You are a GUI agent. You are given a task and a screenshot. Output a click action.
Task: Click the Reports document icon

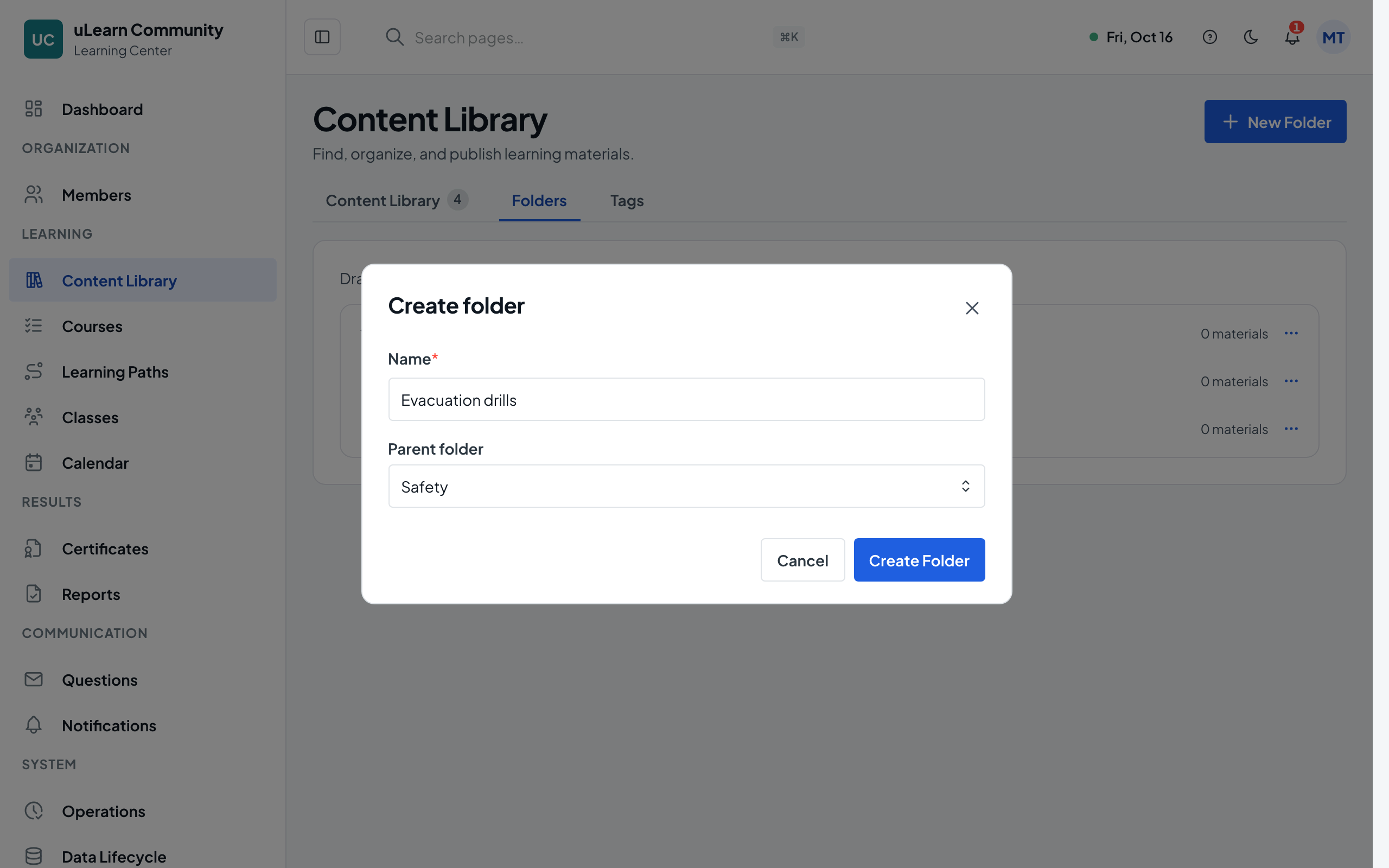tap(34, 593)
